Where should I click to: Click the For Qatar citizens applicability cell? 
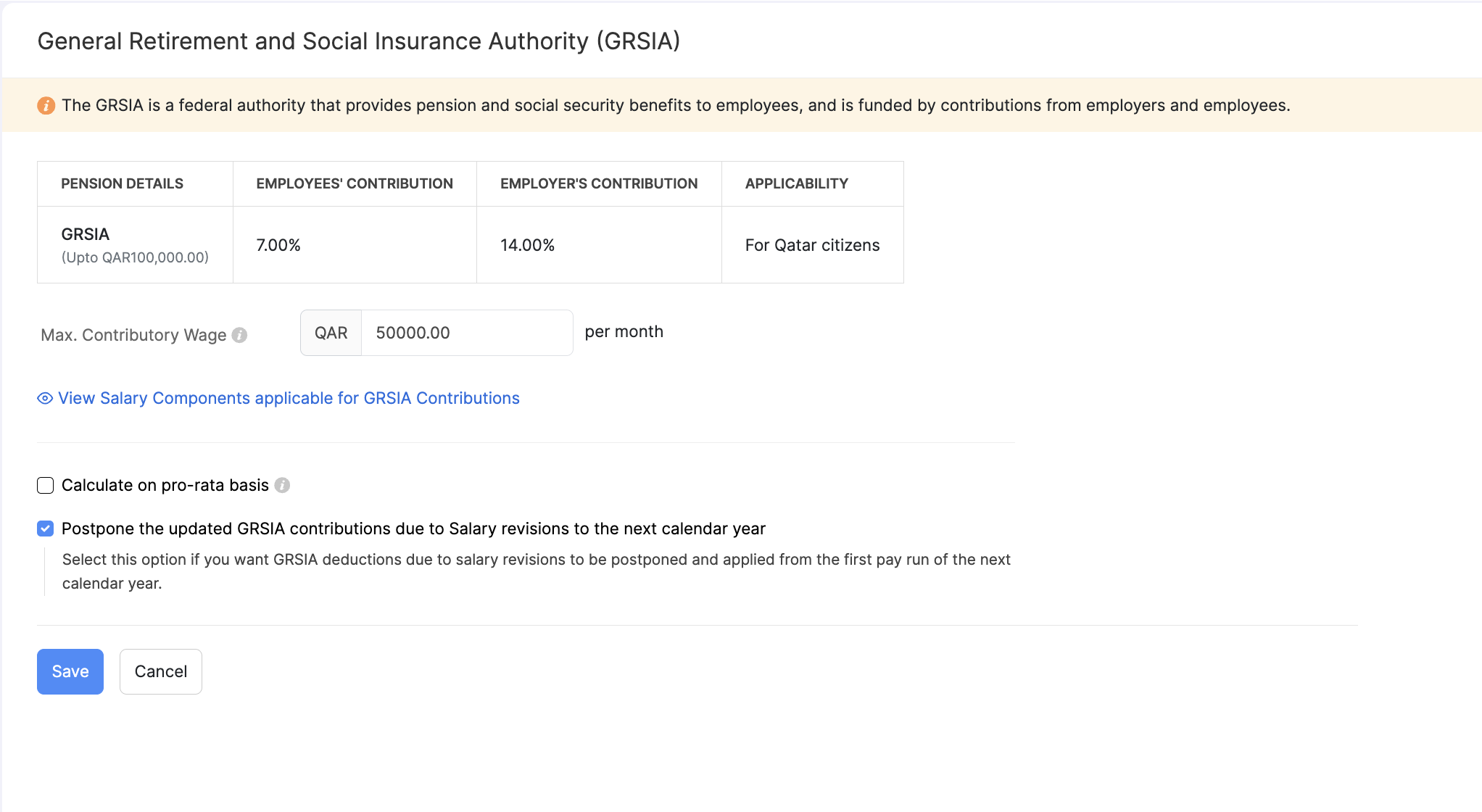click(x=812, y=245)
